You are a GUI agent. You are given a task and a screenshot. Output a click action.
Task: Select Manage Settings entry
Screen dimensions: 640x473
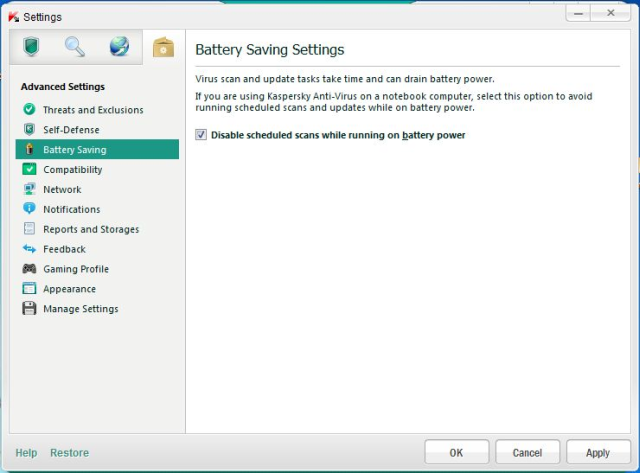tap(97, 309)
